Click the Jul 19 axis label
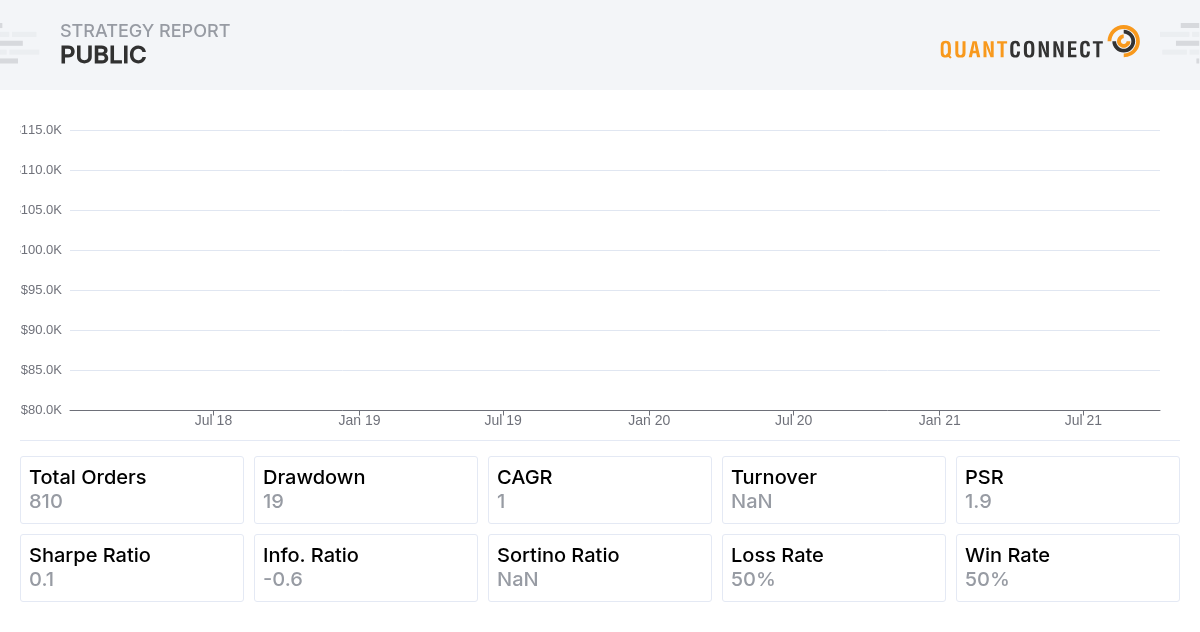The image size is (1200, 632). pos(503,420)
